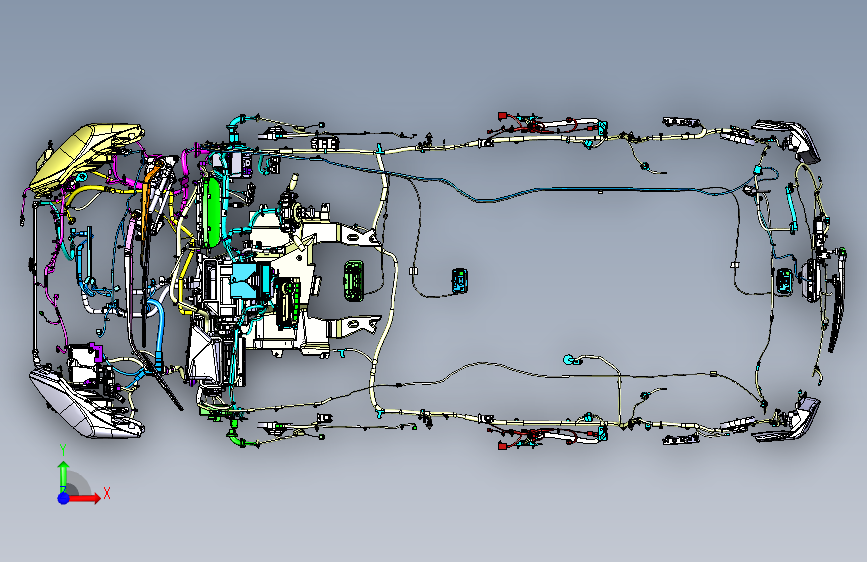Select the cyan round grommet on lower harness

pos(569,360)
